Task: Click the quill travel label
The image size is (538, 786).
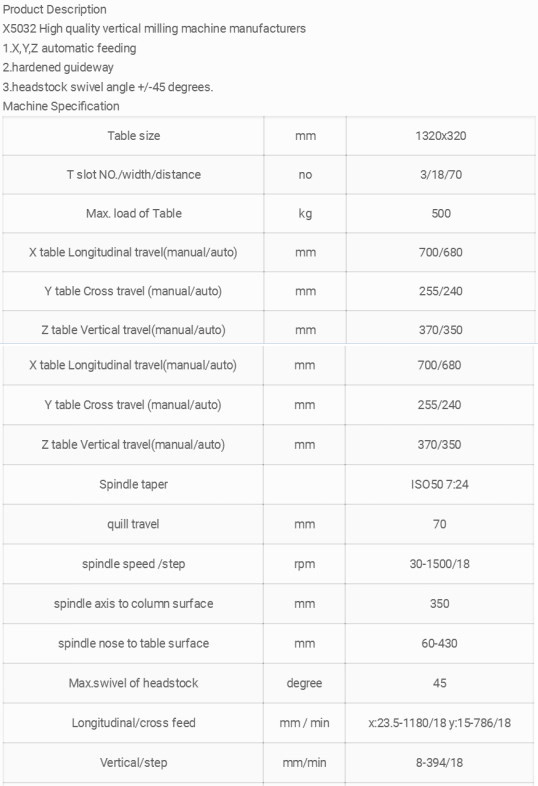Action: 133,524
